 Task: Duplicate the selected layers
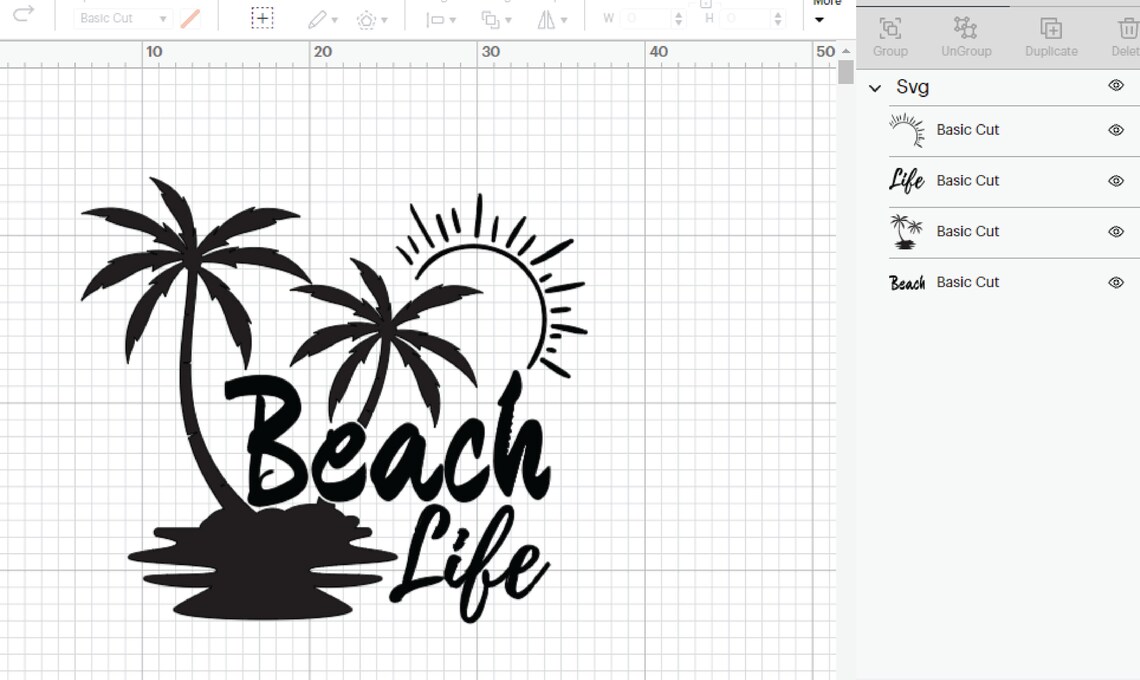point(1050,30)
